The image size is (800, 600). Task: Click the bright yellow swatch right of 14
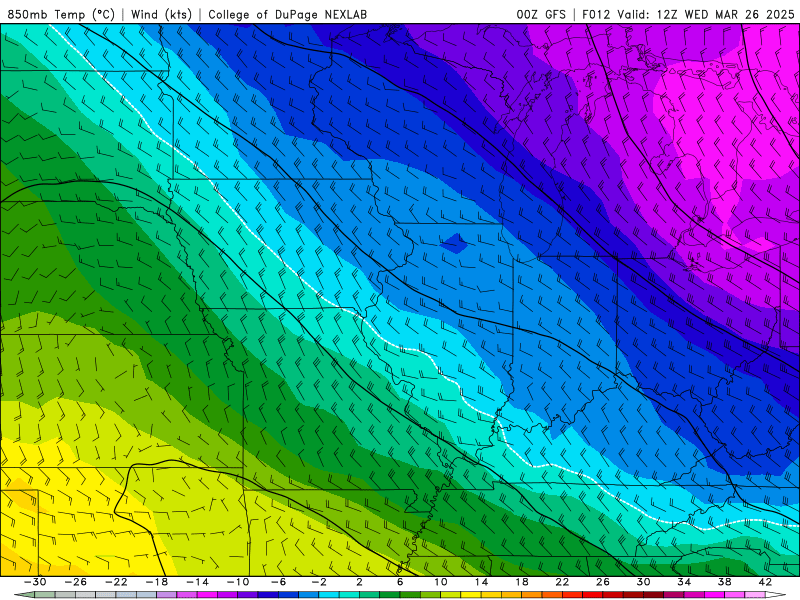(491, 595)
